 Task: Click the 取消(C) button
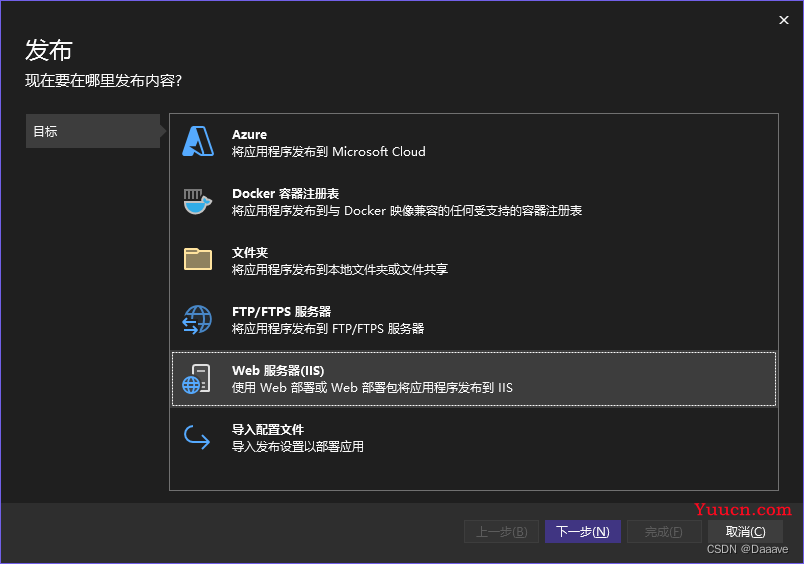click(746, 532)
